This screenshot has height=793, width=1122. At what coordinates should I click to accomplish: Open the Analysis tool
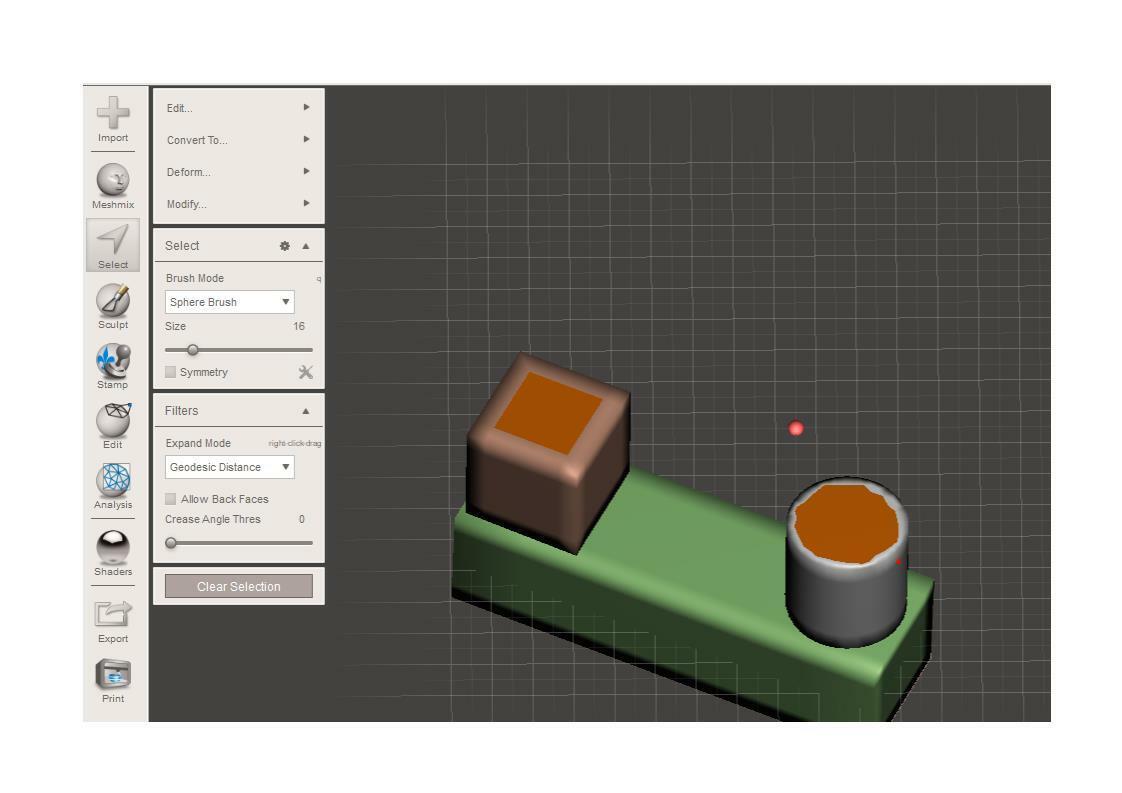(x=113, y=480)
